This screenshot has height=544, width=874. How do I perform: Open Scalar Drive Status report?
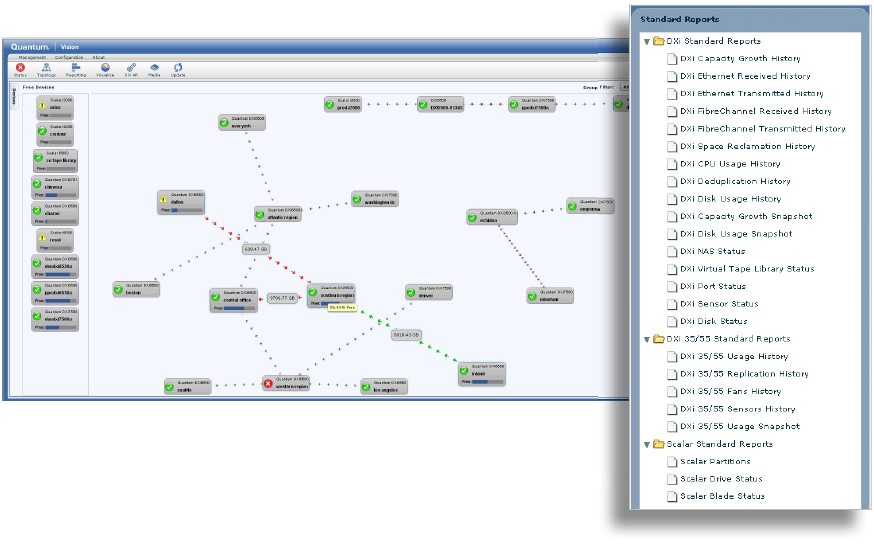point(721,479)
